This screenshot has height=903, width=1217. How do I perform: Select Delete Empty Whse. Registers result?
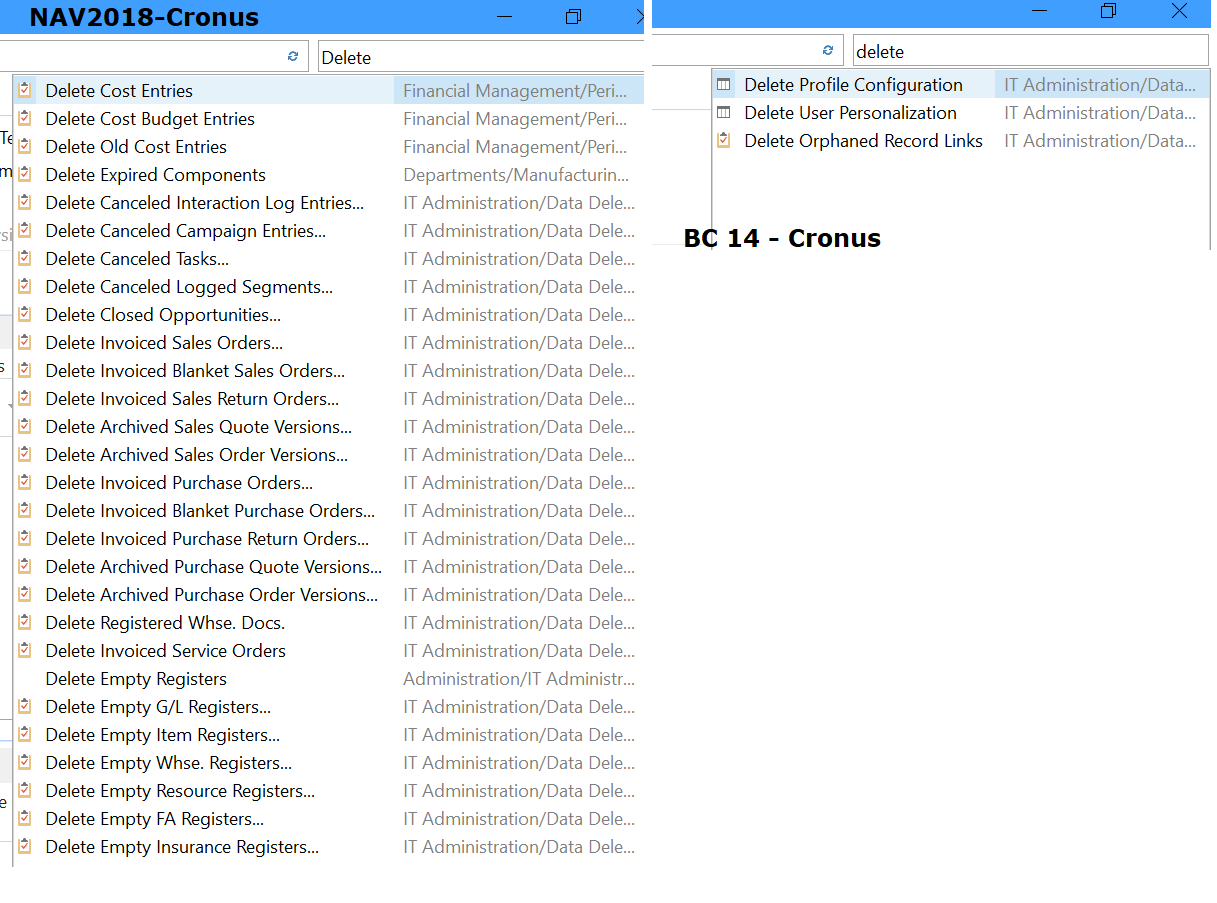point(328,762)
